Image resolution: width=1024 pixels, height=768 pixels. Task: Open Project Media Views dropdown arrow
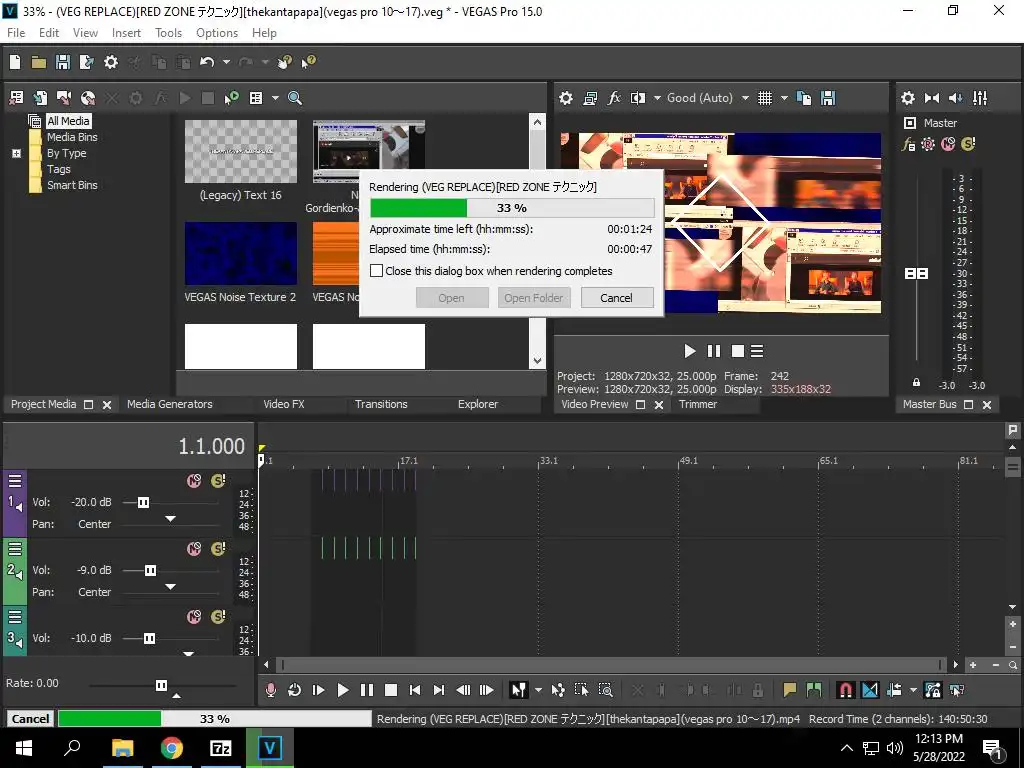(x=275, y=98)
